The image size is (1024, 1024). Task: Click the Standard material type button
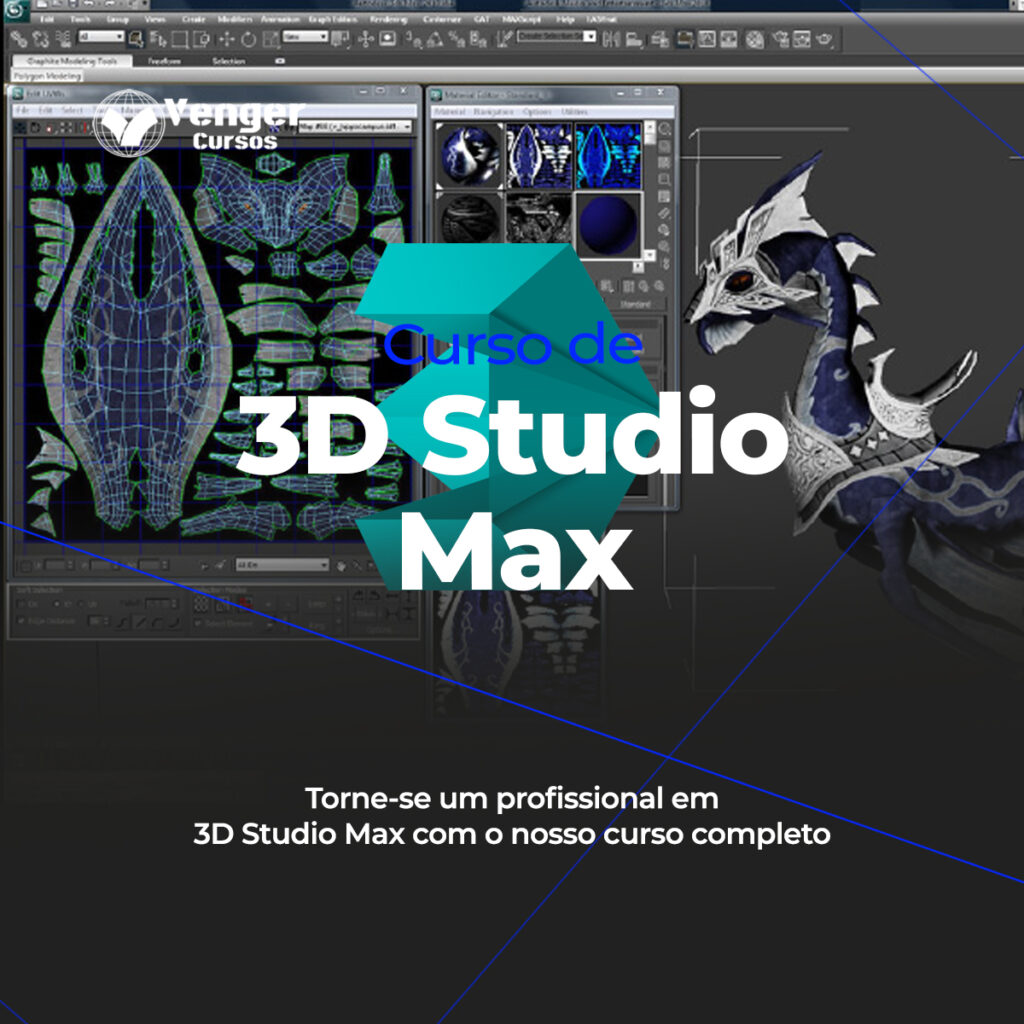coord(635,304)
